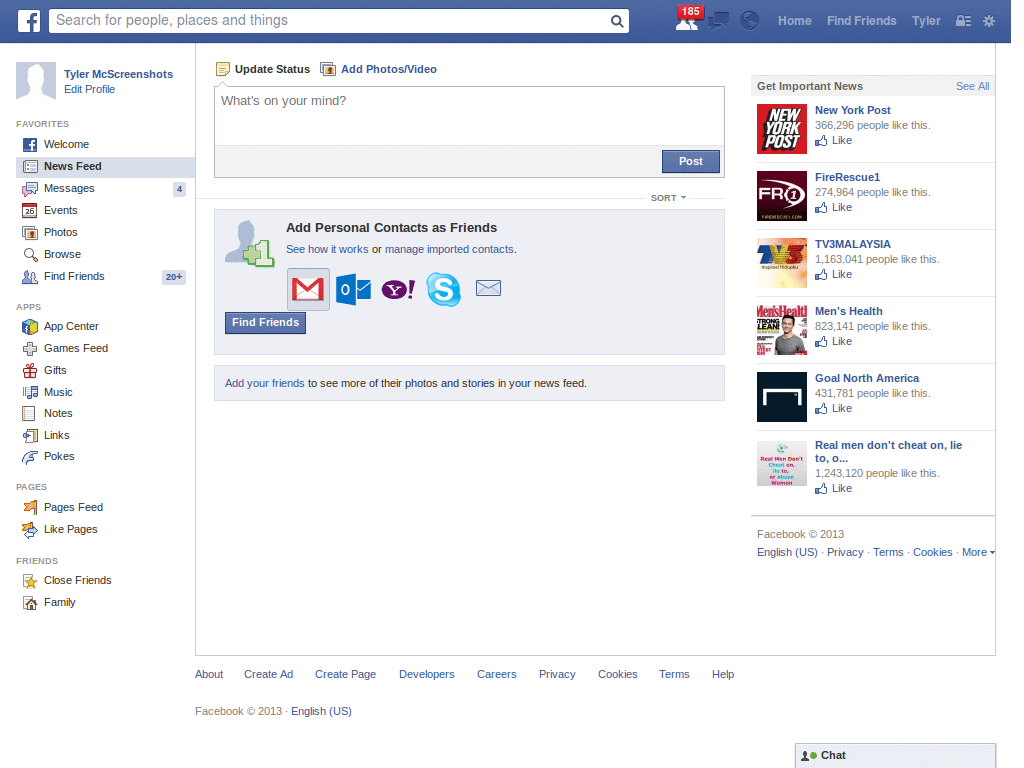Click the envelope other email icon

click(488, 288)
